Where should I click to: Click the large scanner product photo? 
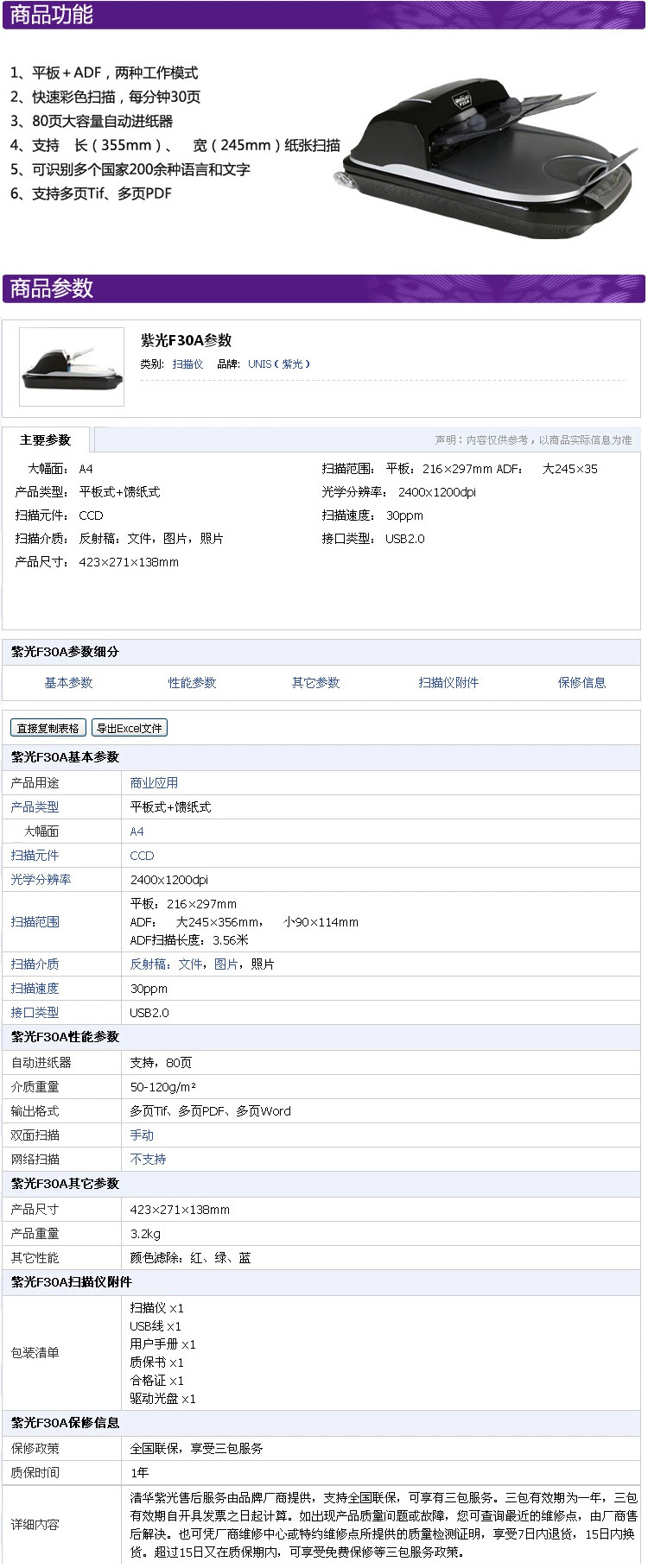click(x=486, y=158)
